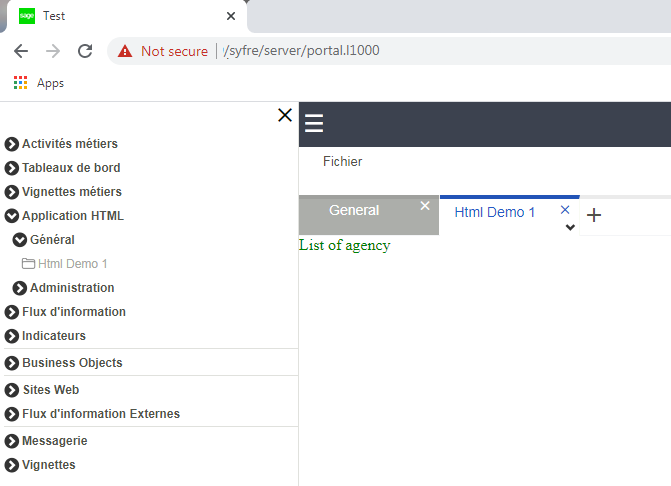
Task: Click the browser forward arrow
Action: coord(53,51)
